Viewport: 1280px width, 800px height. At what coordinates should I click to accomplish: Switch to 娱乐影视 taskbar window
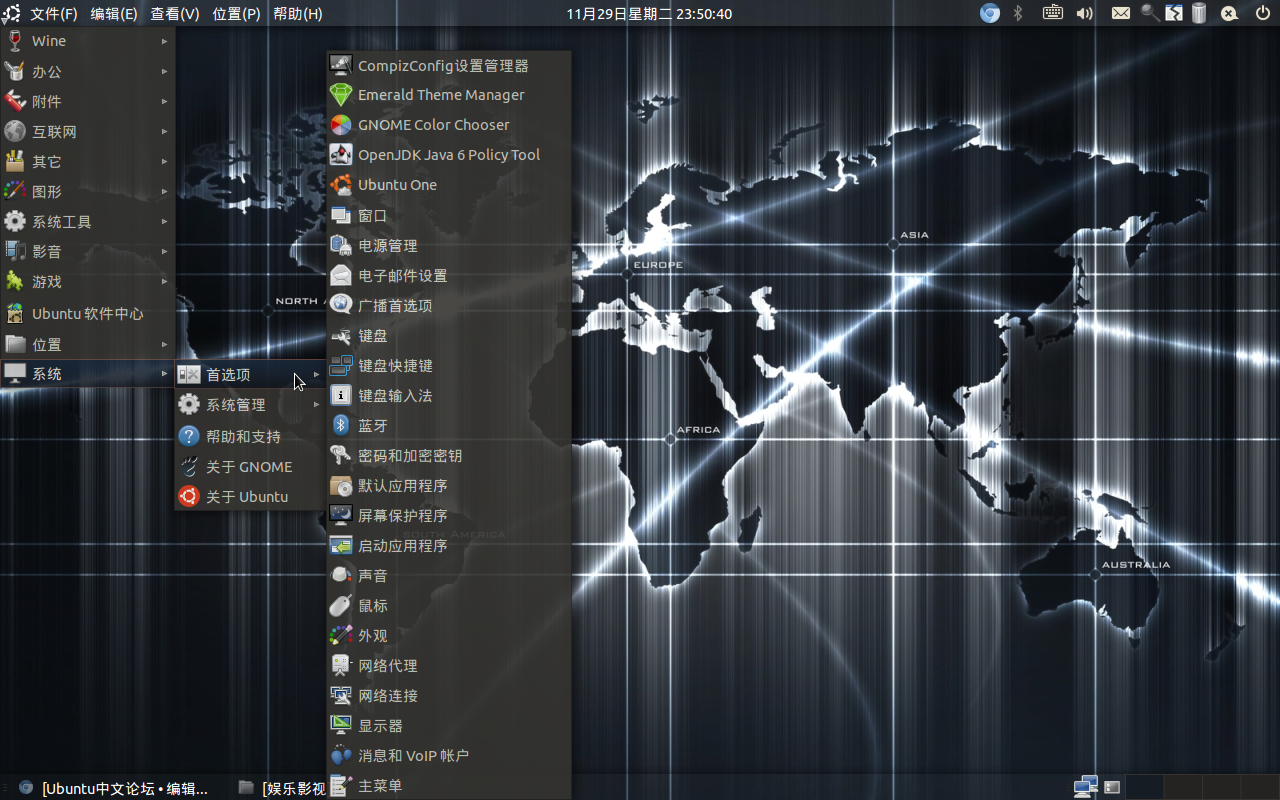(x=282, y=788)
